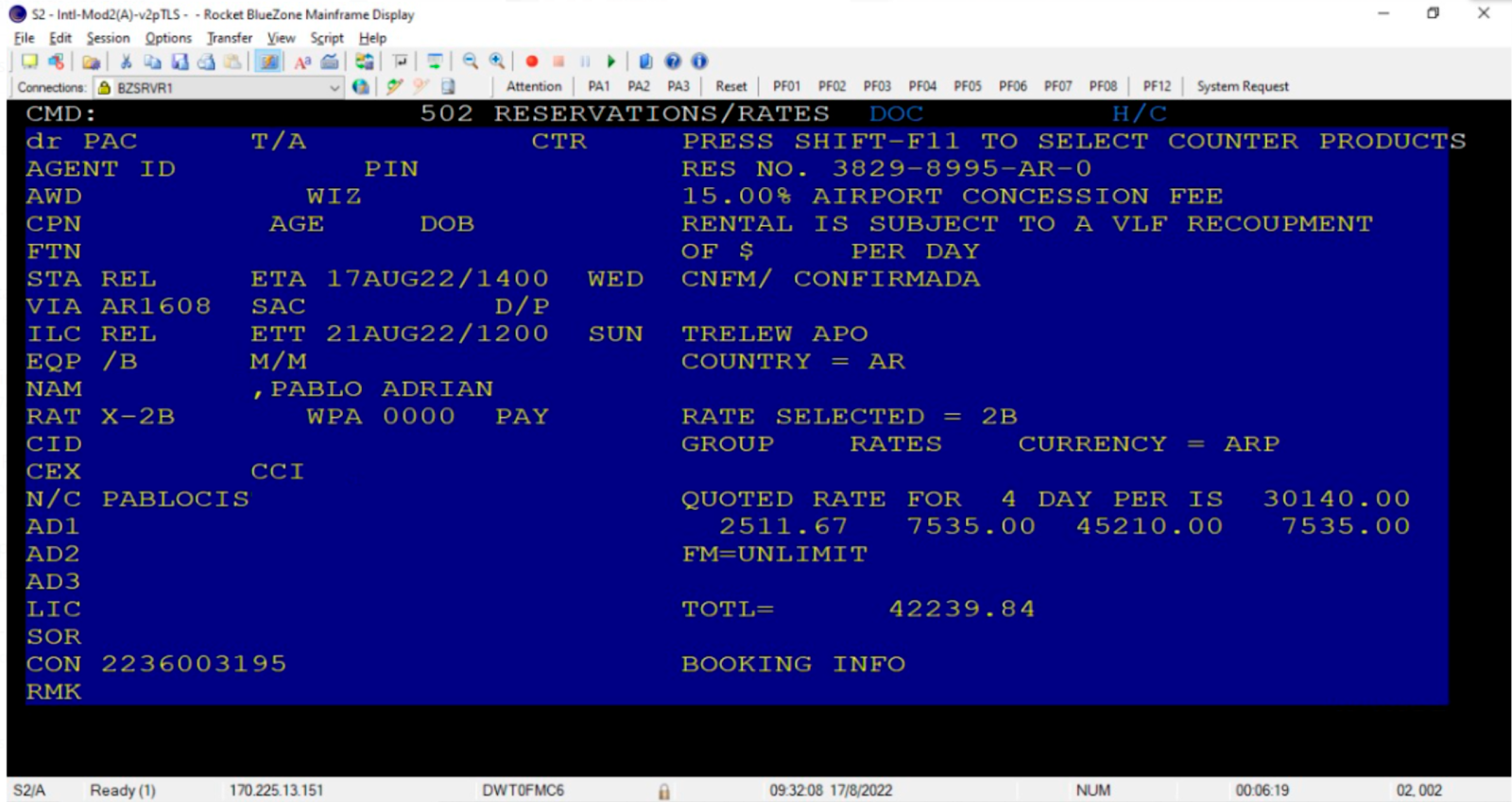
Task: Click the Zoom in magnifier icon
Action: (x=496, y=61)
